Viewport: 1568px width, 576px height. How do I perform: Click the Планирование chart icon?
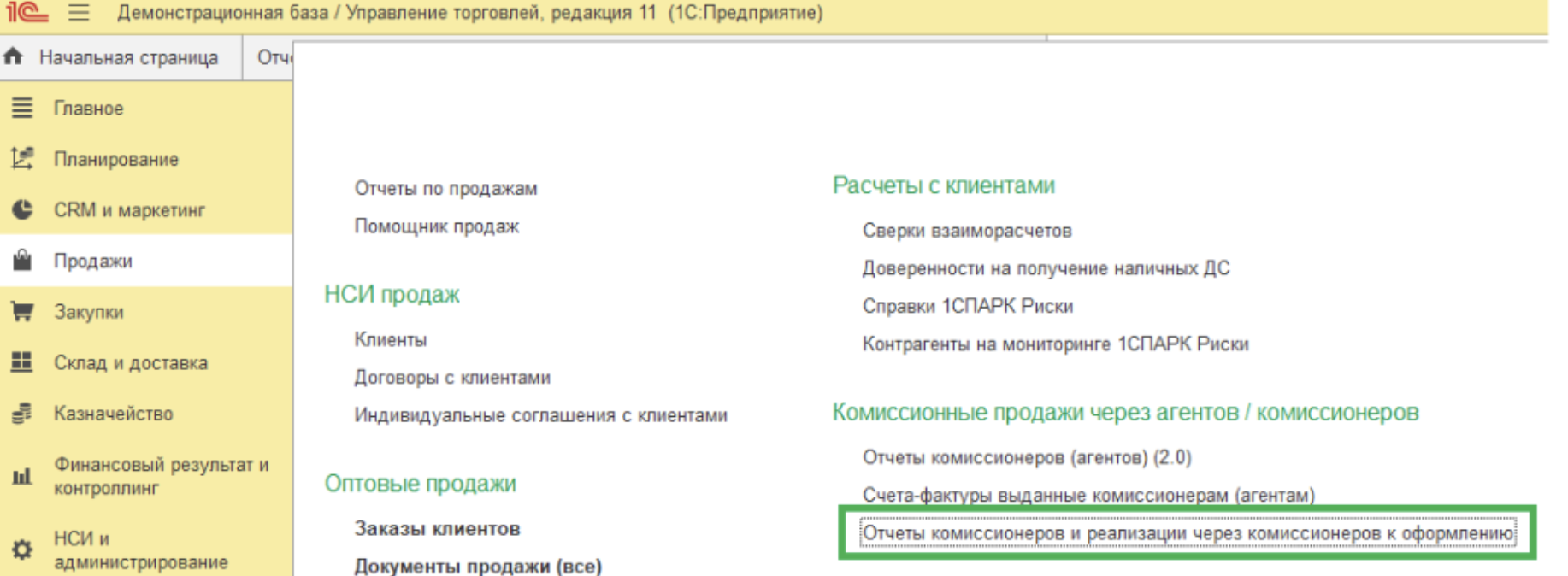pyautogui.click(x=22, y=159)
